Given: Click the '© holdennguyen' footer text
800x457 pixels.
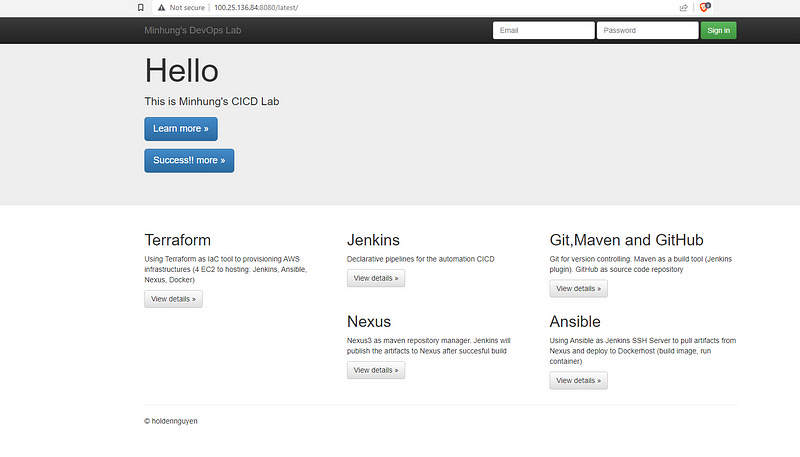Looking at the screenshot, I should [171, 421].
